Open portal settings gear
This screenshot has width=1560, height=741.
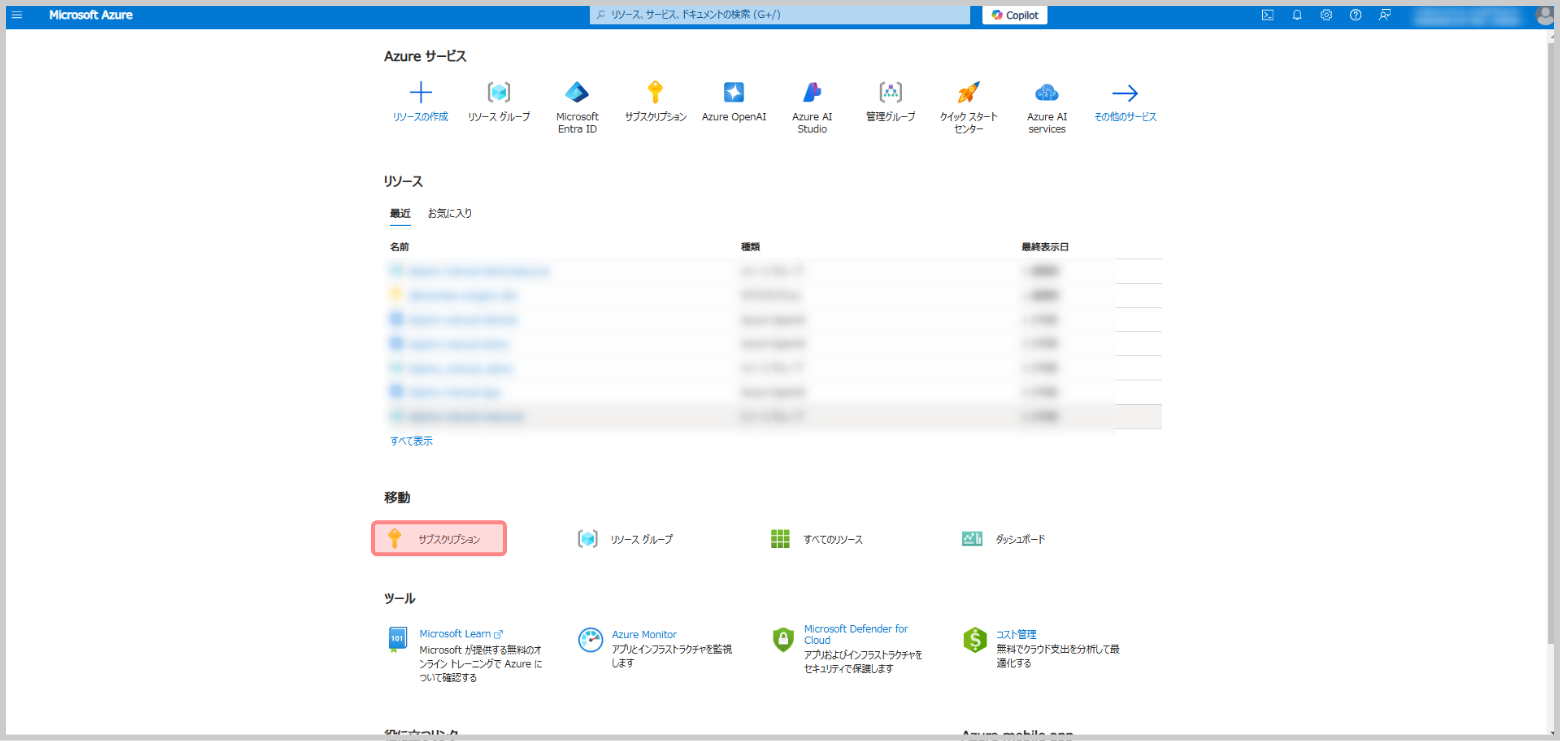[1326, 15]
